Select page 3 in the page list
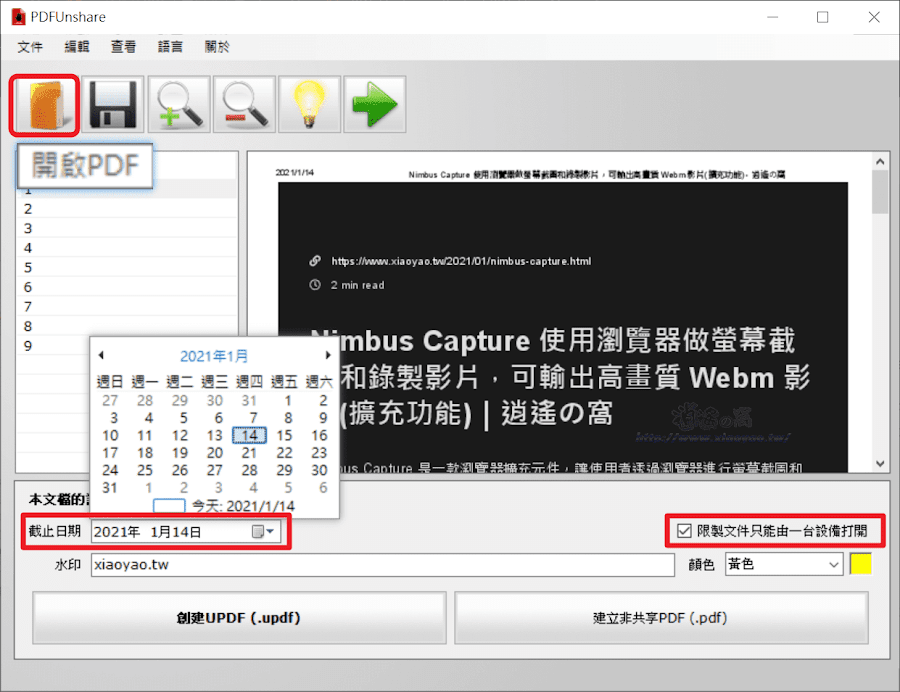 [x=126, y=228]
